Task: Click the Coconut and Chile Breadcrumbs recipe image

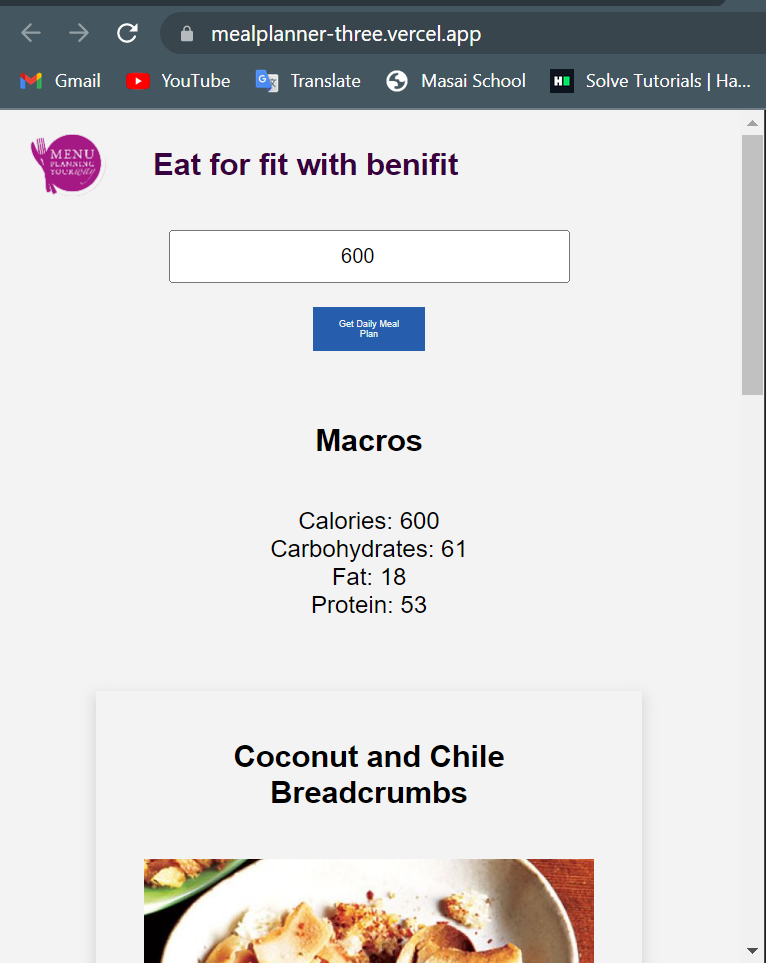Action: click(368, 910)
